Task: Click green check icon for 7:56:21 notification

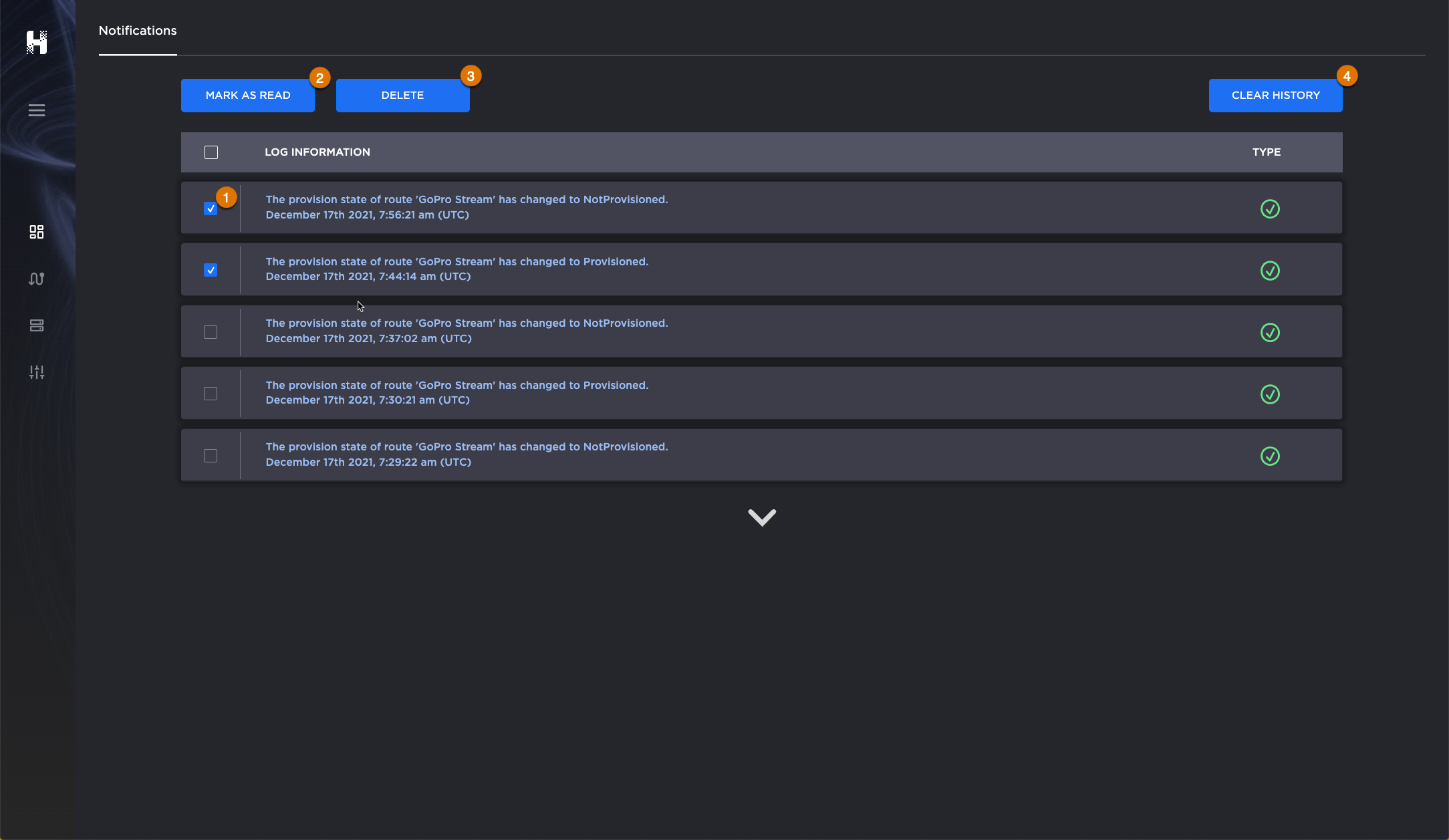Action: pyautogui.click(x=1270, y=208)
